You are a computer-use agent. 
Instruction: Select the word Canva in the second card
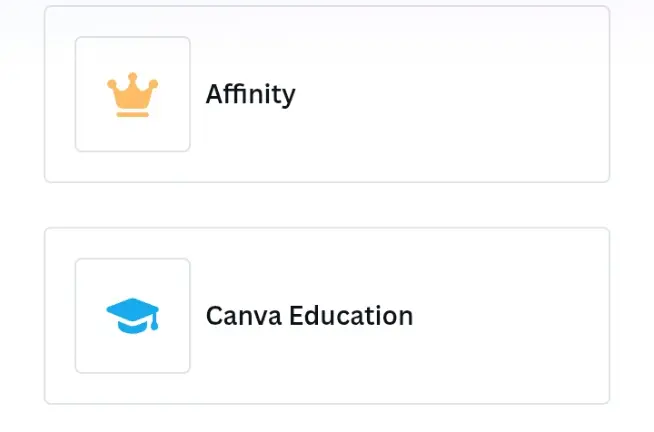click(244, 316)
